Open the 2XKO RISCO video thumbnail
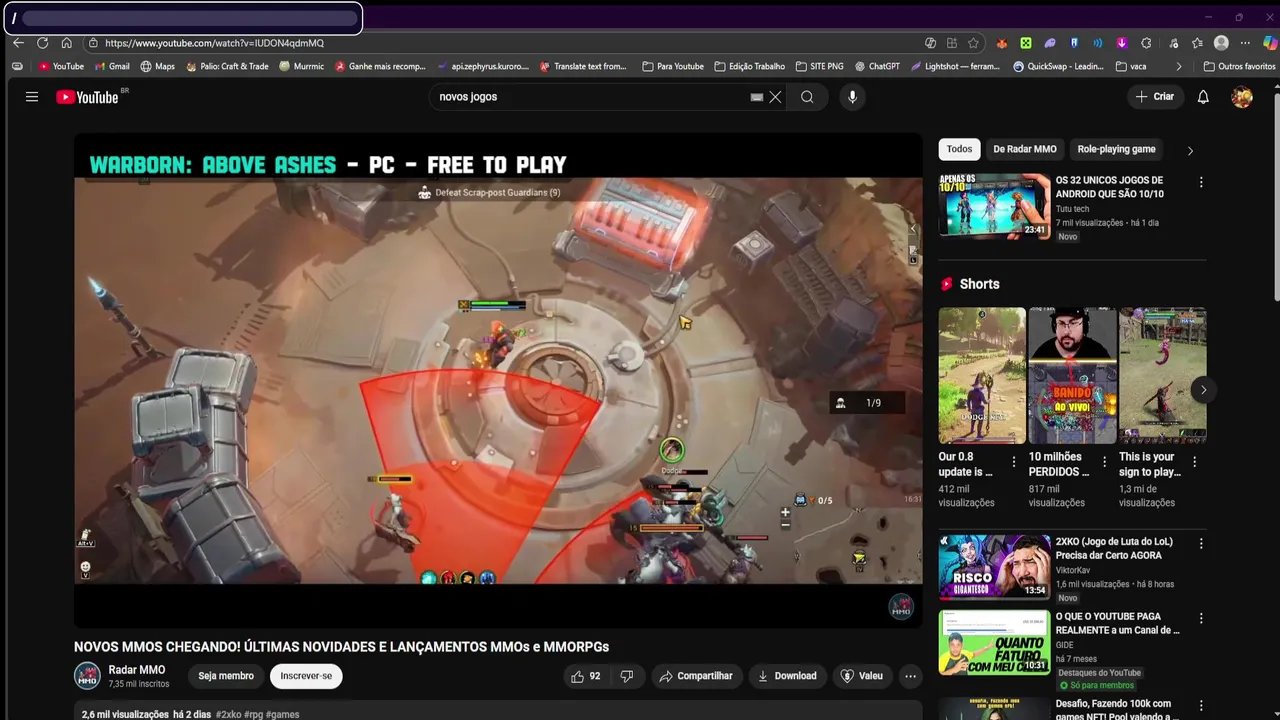 click(x=994, y=566)
